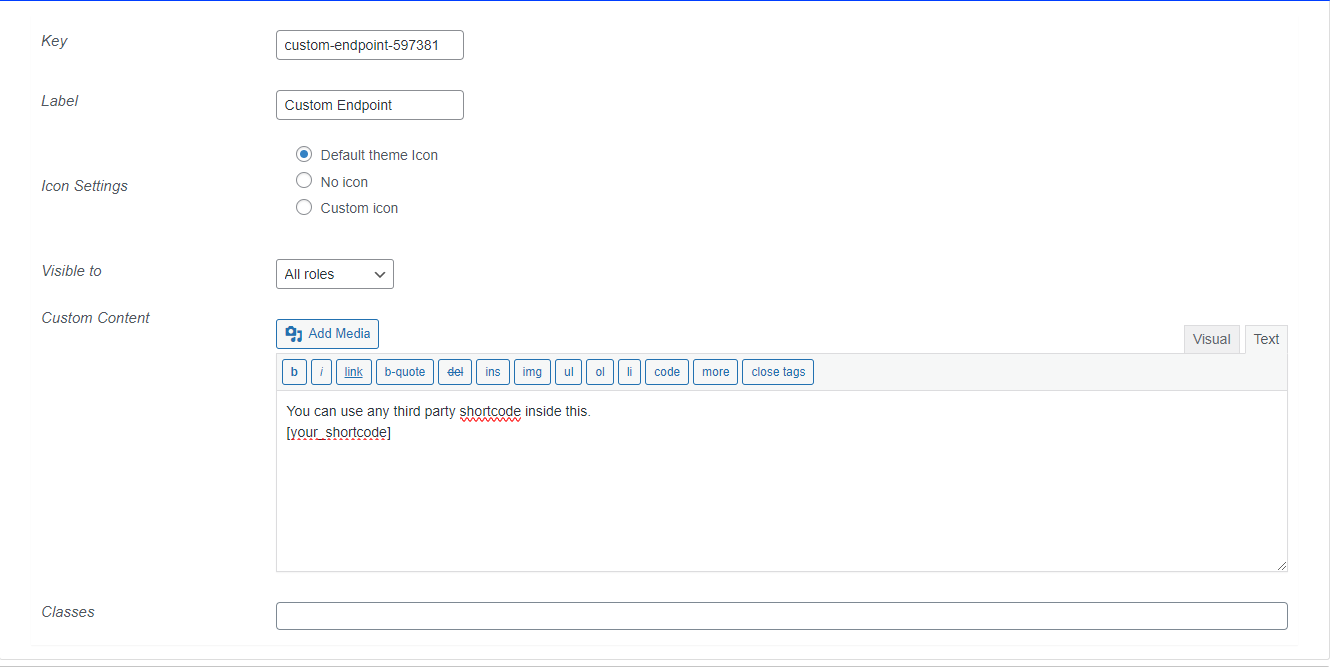Select the Default theme Icon radio option

click(304, 155)
